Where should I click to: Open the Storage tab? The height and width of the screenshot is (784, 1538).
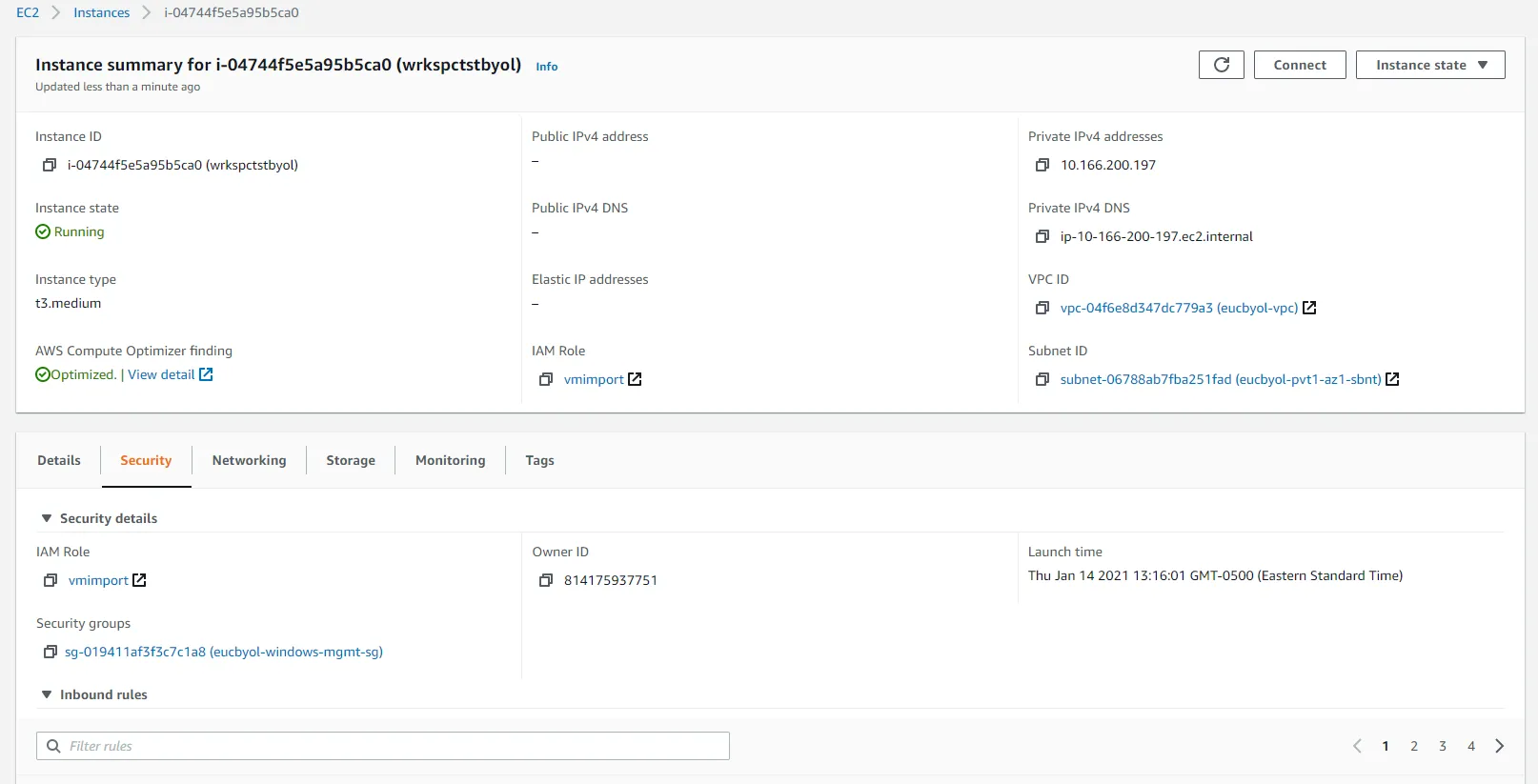click(x=351, y=460)
